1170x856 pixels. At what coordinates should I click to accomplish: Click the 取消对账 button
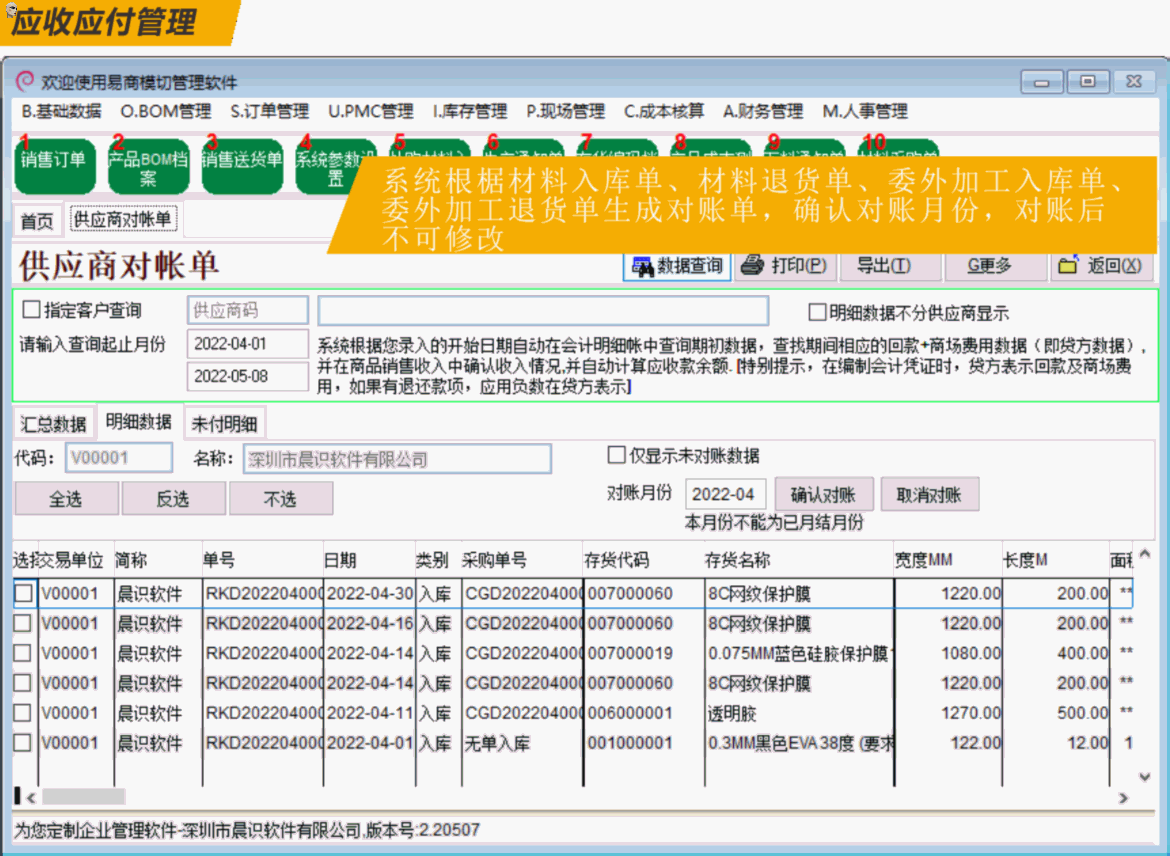click(x=929, y=495)
